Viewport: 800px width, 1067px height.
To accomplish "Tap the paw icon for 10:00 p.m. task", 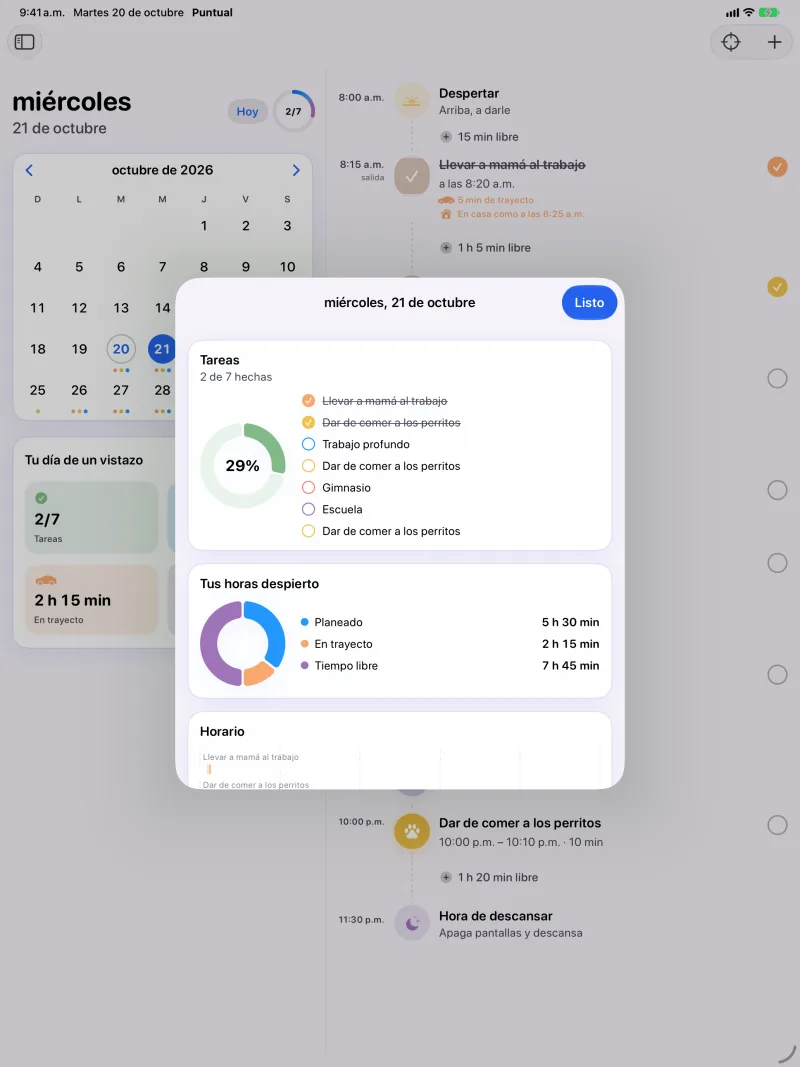I will [412, 831].
